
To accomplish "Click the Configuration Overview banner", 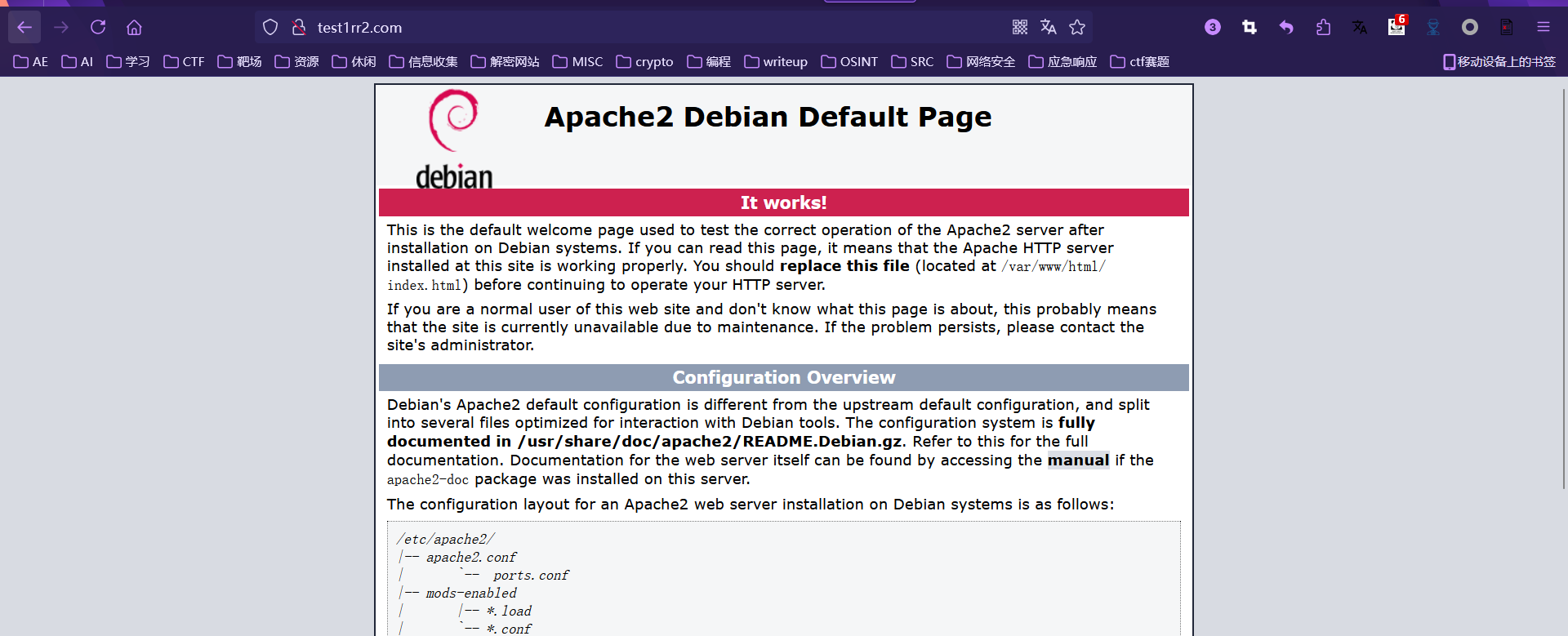I will (784, 377).
